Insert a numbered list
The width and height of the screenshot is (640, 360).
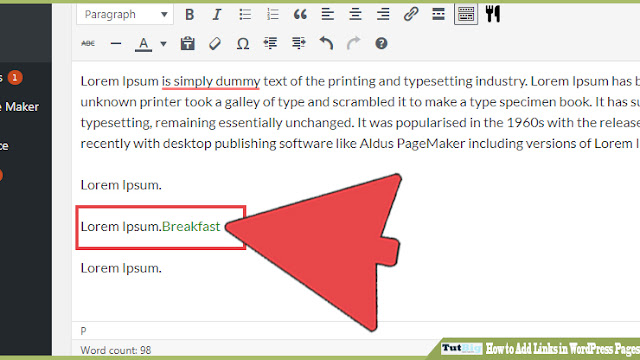pyautogui.click(x=272, y=15)
